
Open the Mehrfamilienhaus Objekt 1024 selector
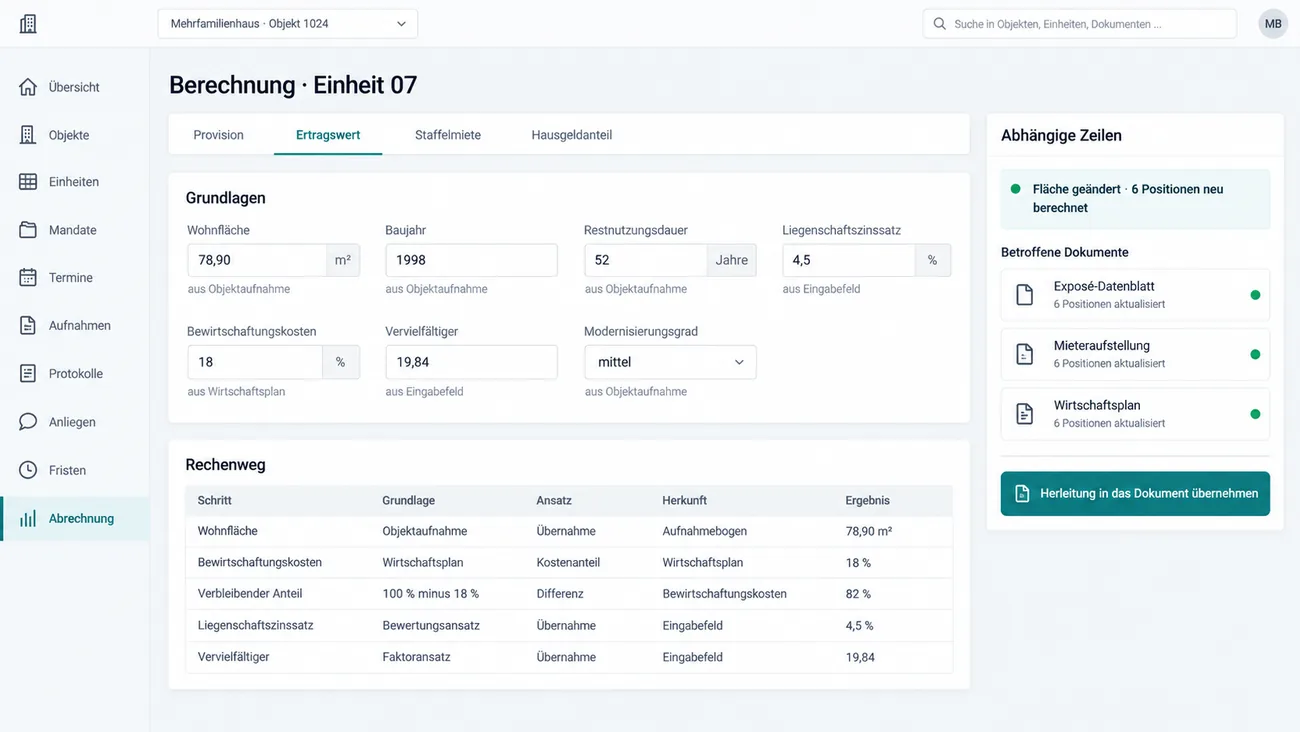(x=288, y=24)
